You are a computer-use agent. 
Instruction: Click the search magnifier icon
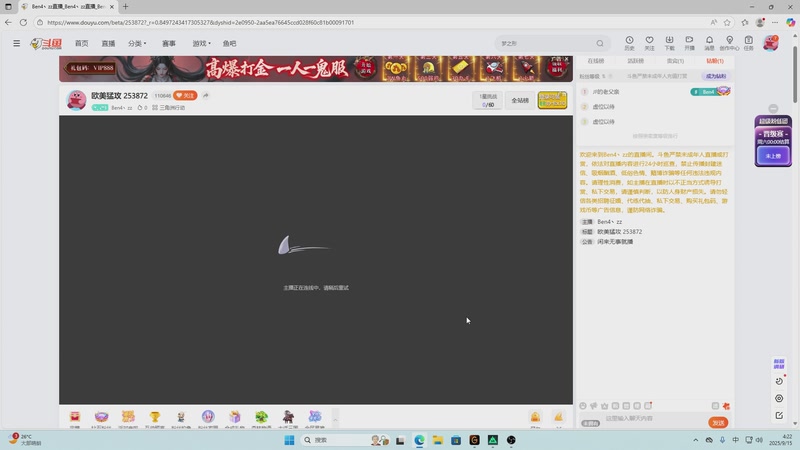click(600, 43)
